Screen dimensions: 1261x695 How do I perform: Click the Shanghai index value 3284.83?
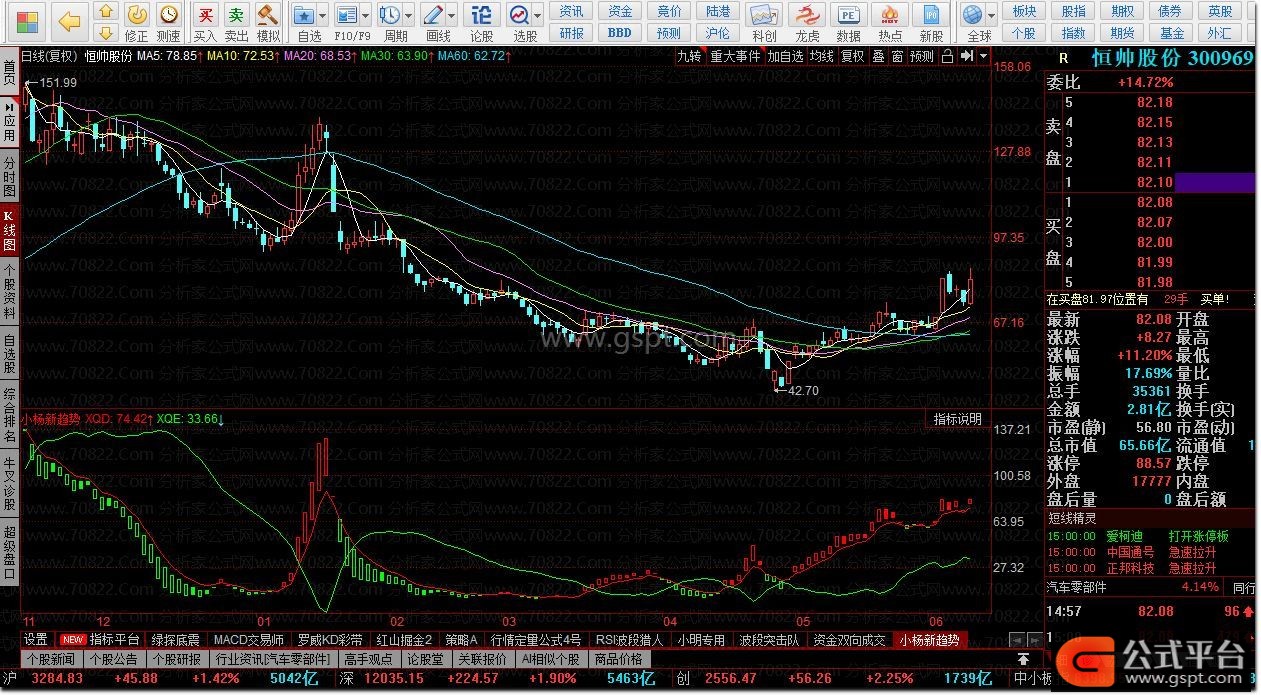pos(58,679)
